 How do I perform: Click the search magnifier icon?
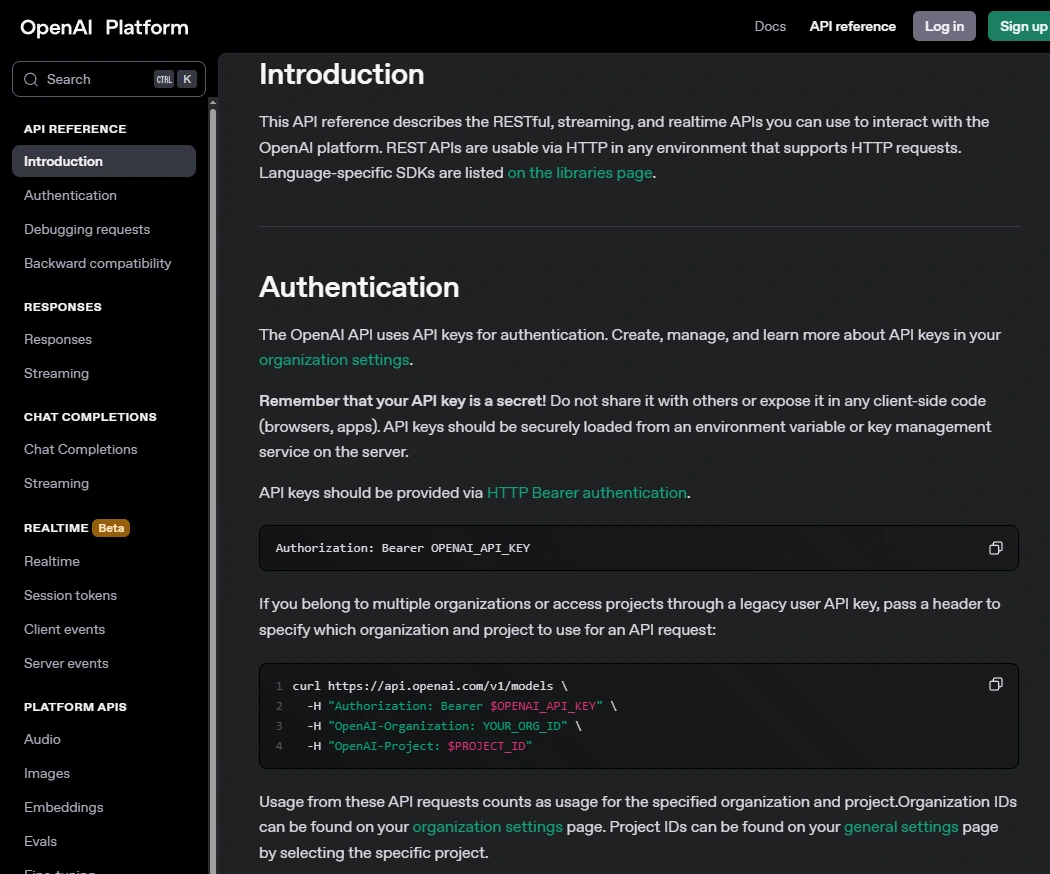pos(30,79)
